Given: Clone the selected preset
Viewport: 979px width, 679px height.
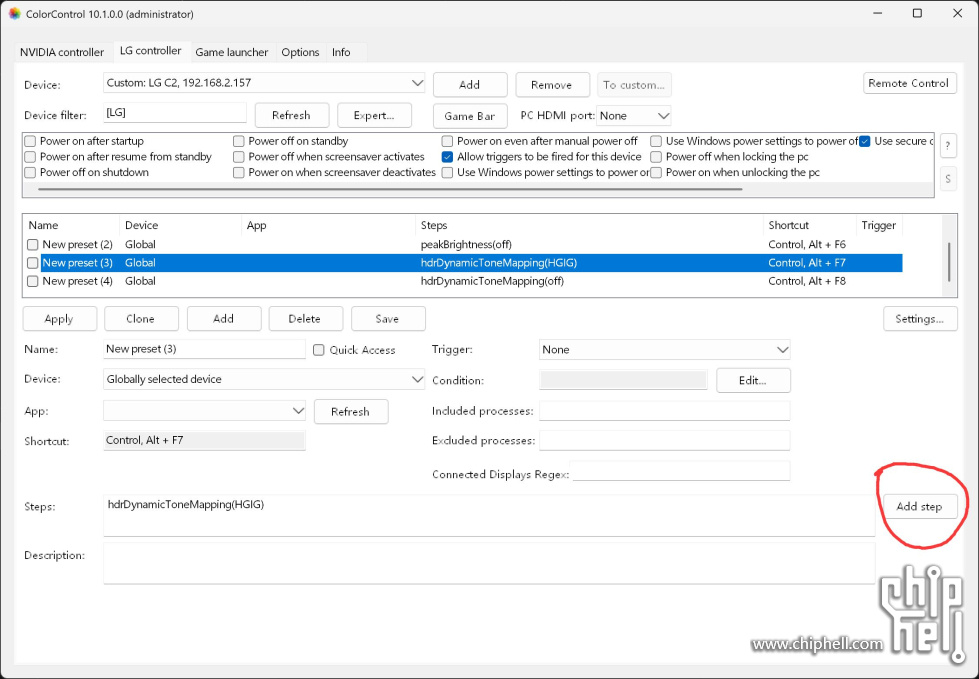Looking at the screenshot, I should (140, 319).
